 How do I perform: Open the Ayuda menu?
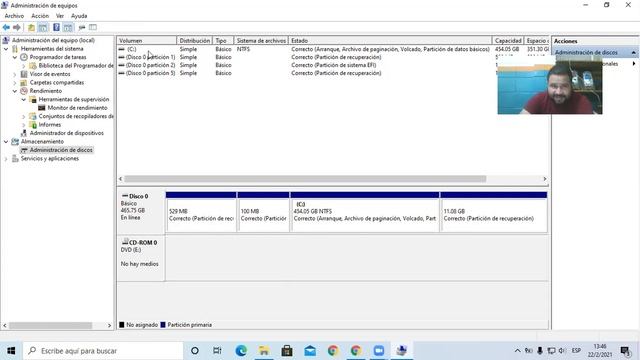pos(79,16)
